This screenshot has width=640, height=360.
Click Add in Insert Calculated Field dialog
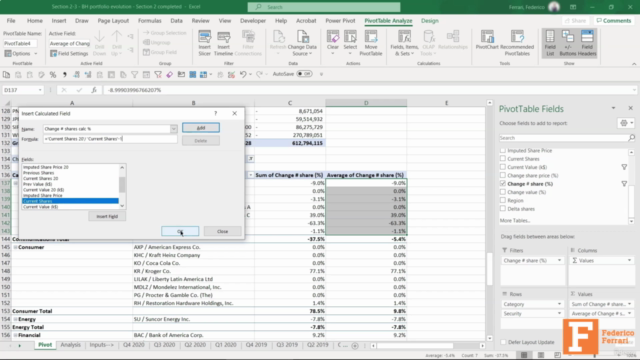201,128
